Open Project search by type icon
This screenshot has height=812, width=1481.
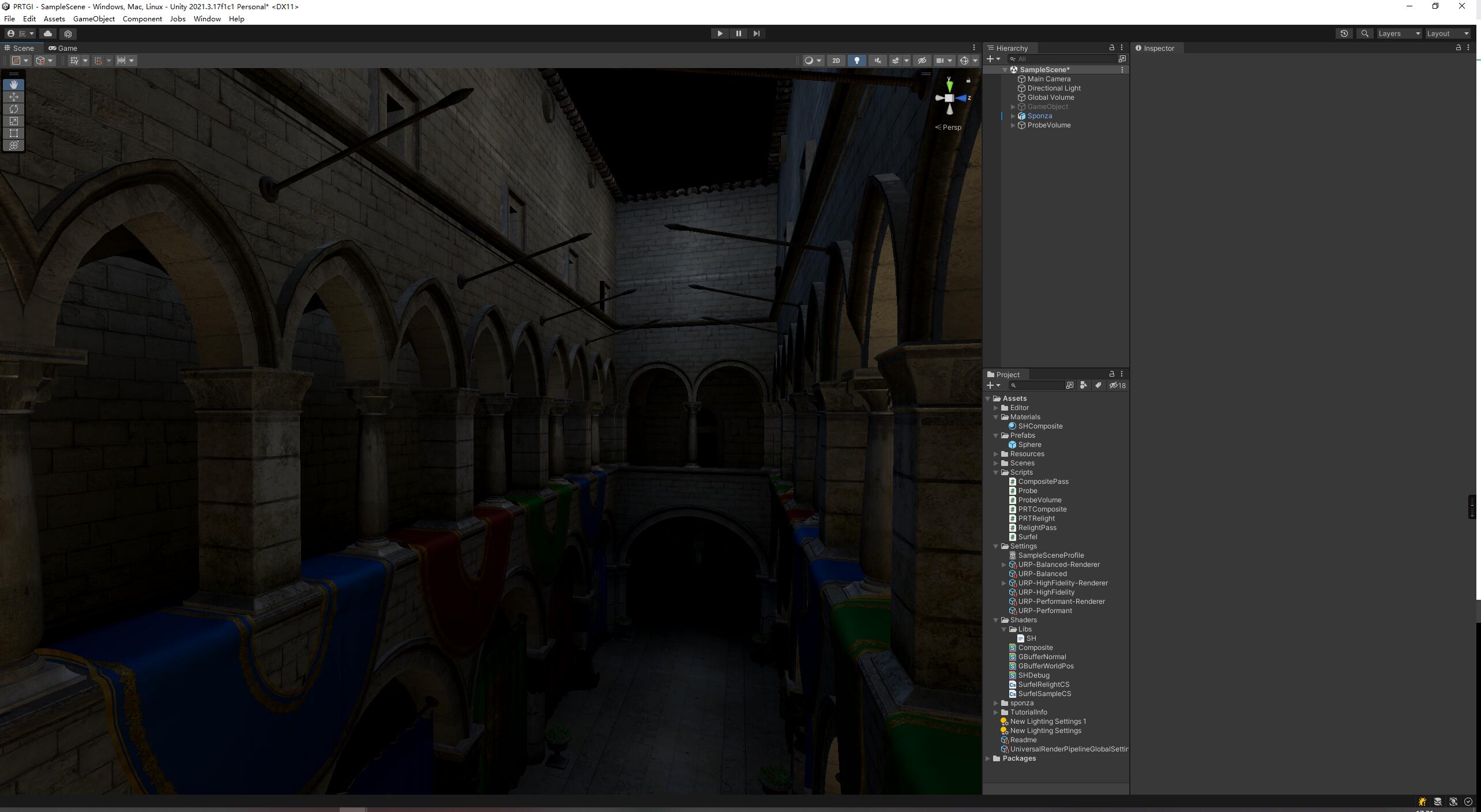pos(1084,385)
